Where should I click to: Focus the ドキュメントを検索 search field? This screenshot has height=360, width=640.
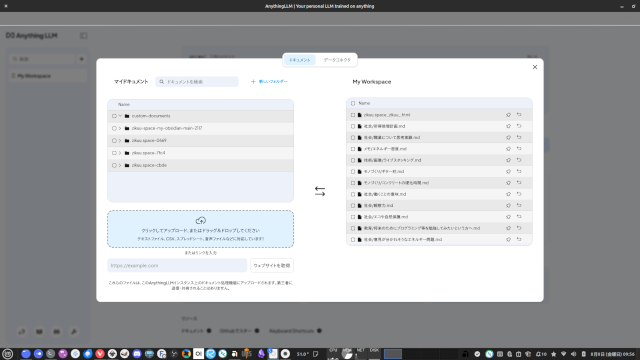tap(197, 82)
